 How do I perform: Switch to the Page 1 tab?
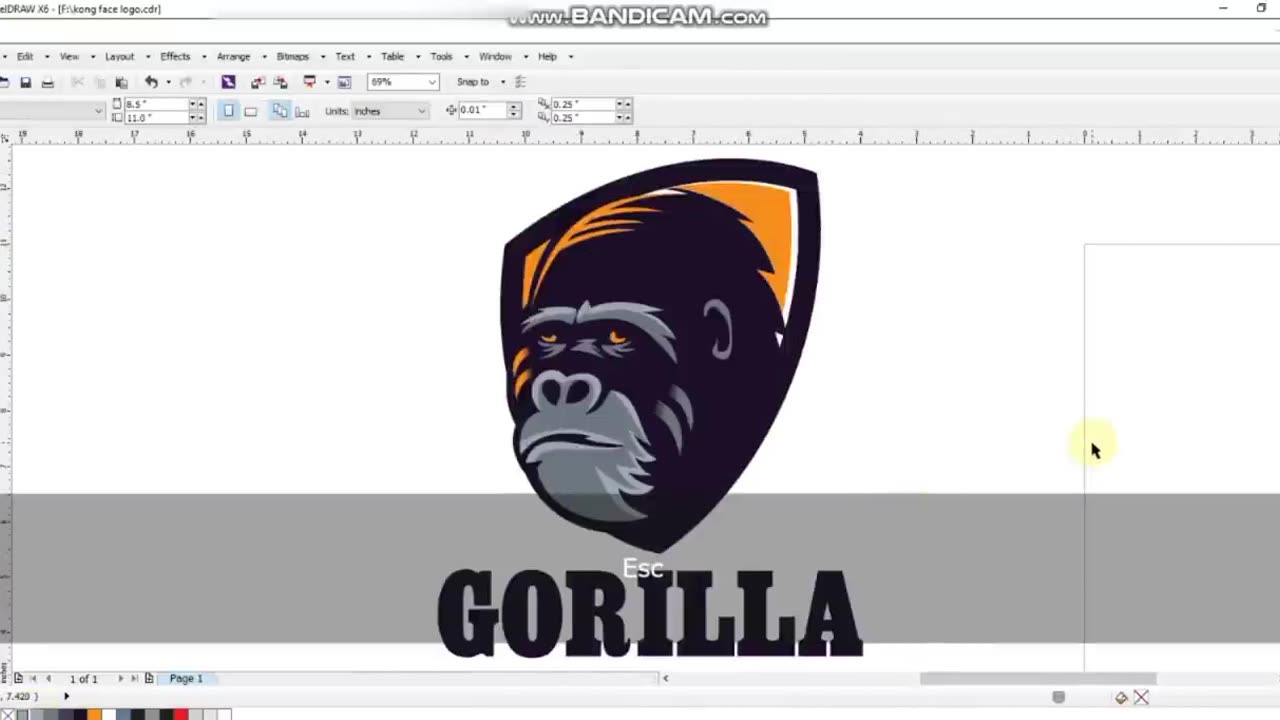186,678
